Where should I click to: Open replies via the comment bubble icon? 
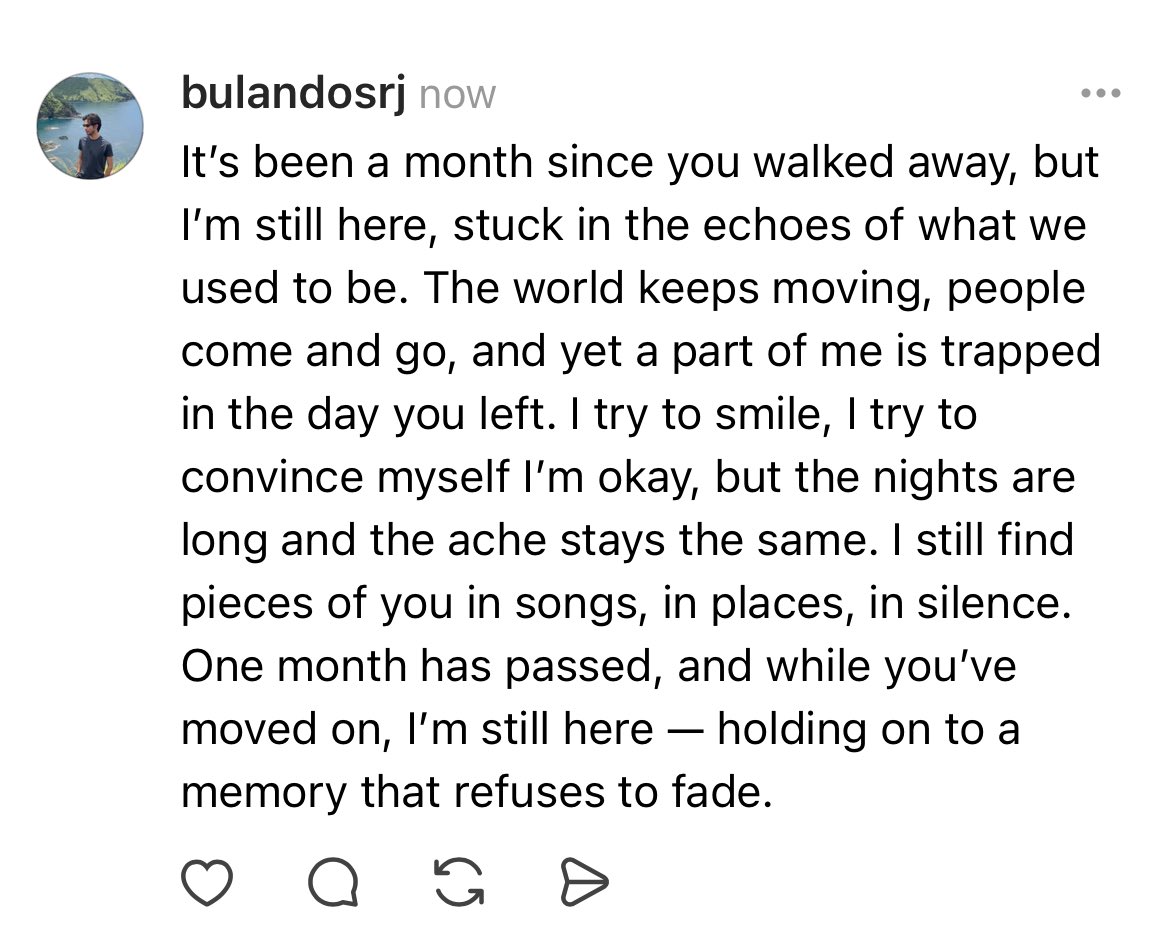pyautogui.click(x=333, y=882)
